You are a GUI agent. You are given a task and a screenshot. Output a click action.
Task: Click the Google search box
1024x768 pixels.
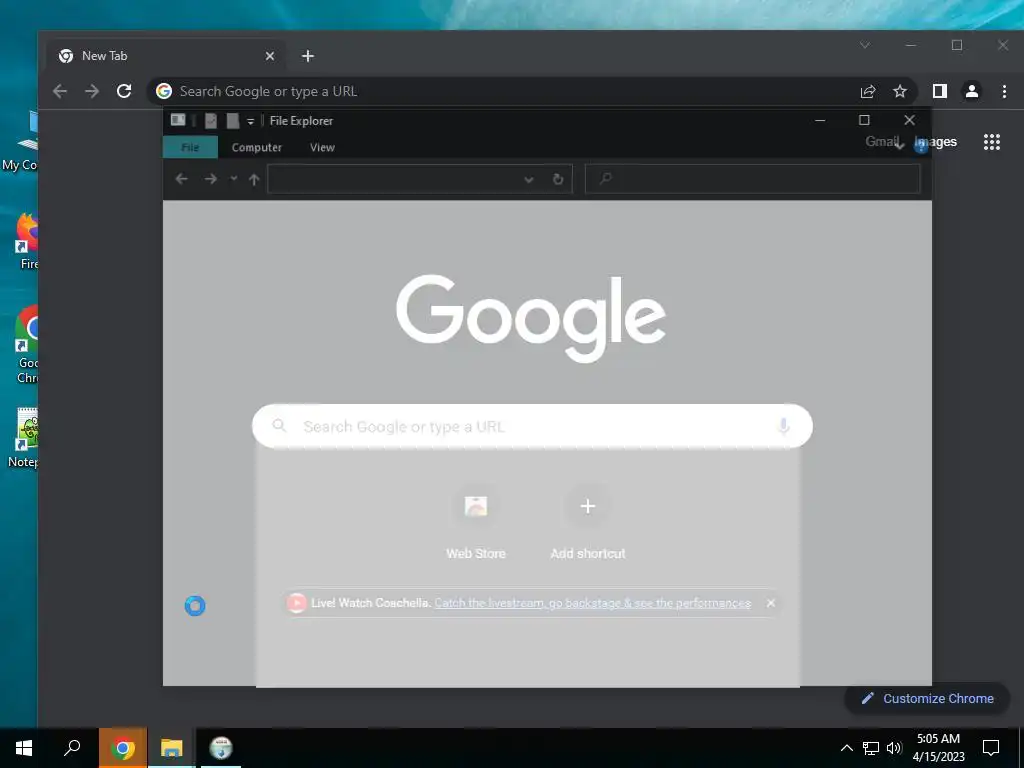(x=532, y=426)
